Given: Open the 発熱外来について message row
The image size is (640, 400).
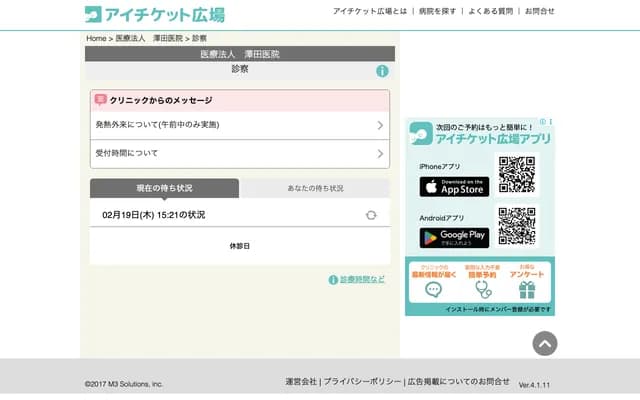Looking at the screenshot, I should (x=240, y=125).
